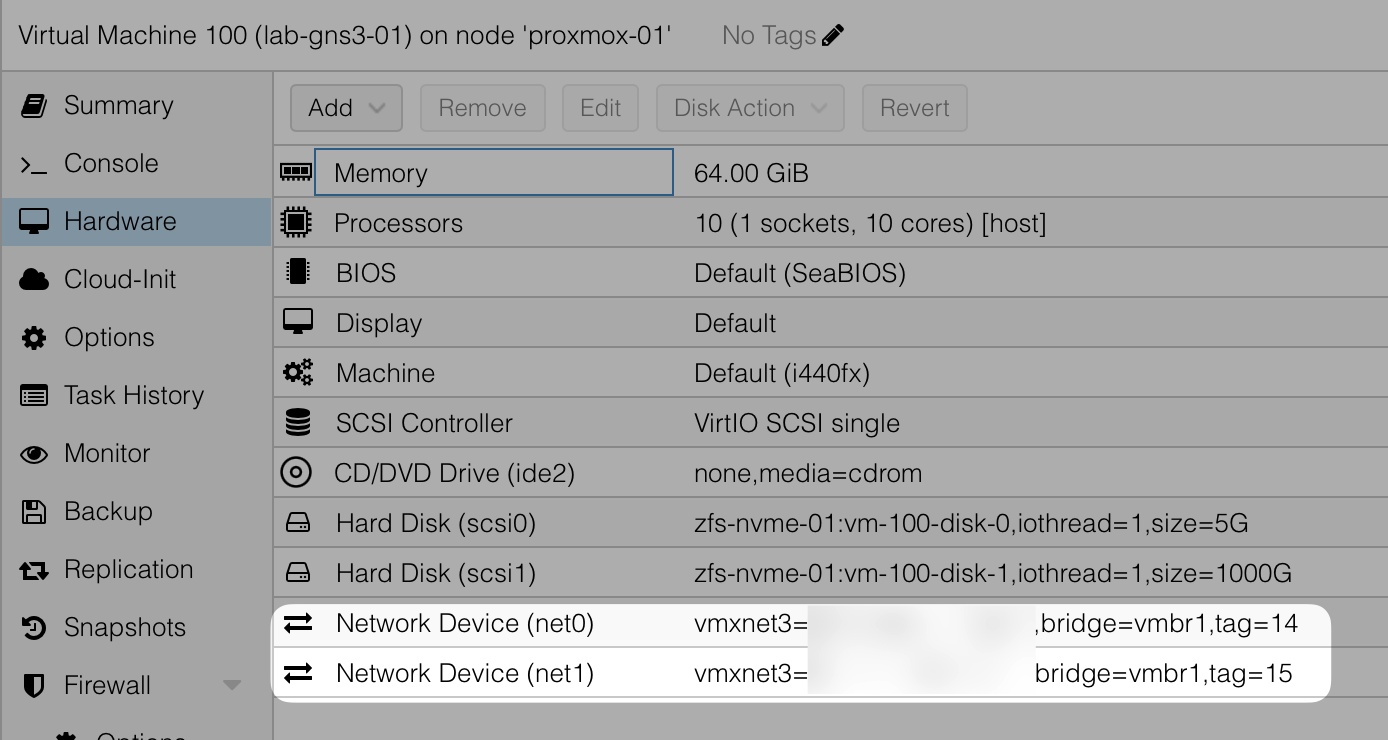
Task: Switch to the Replication tab
Action: tap(128, 570)
